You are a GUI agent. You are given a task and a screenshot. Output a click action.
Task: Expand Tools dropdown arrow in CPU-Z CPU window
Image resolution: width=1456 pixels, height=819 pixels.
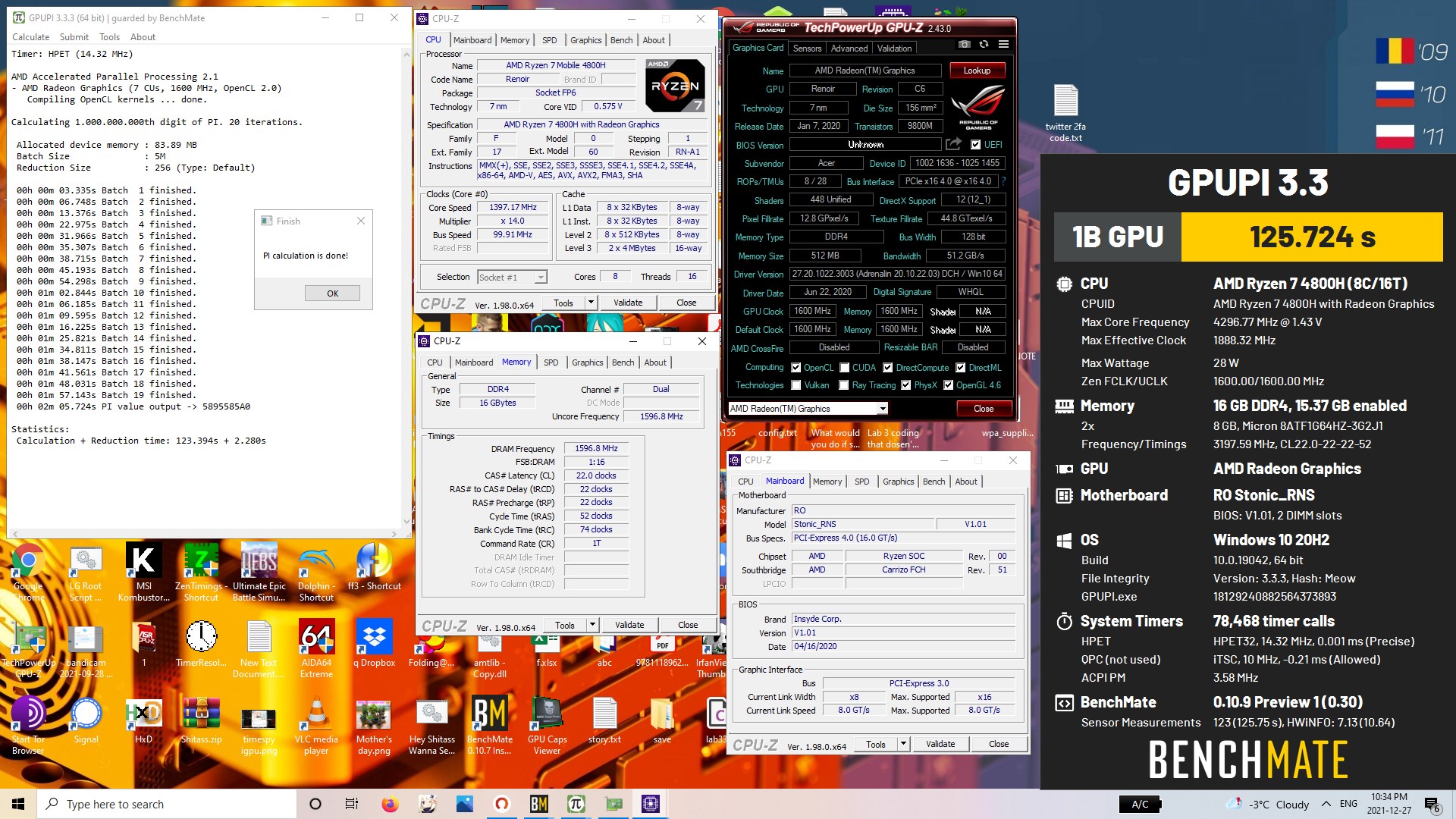pyautogui.click(x=591, y=303)
